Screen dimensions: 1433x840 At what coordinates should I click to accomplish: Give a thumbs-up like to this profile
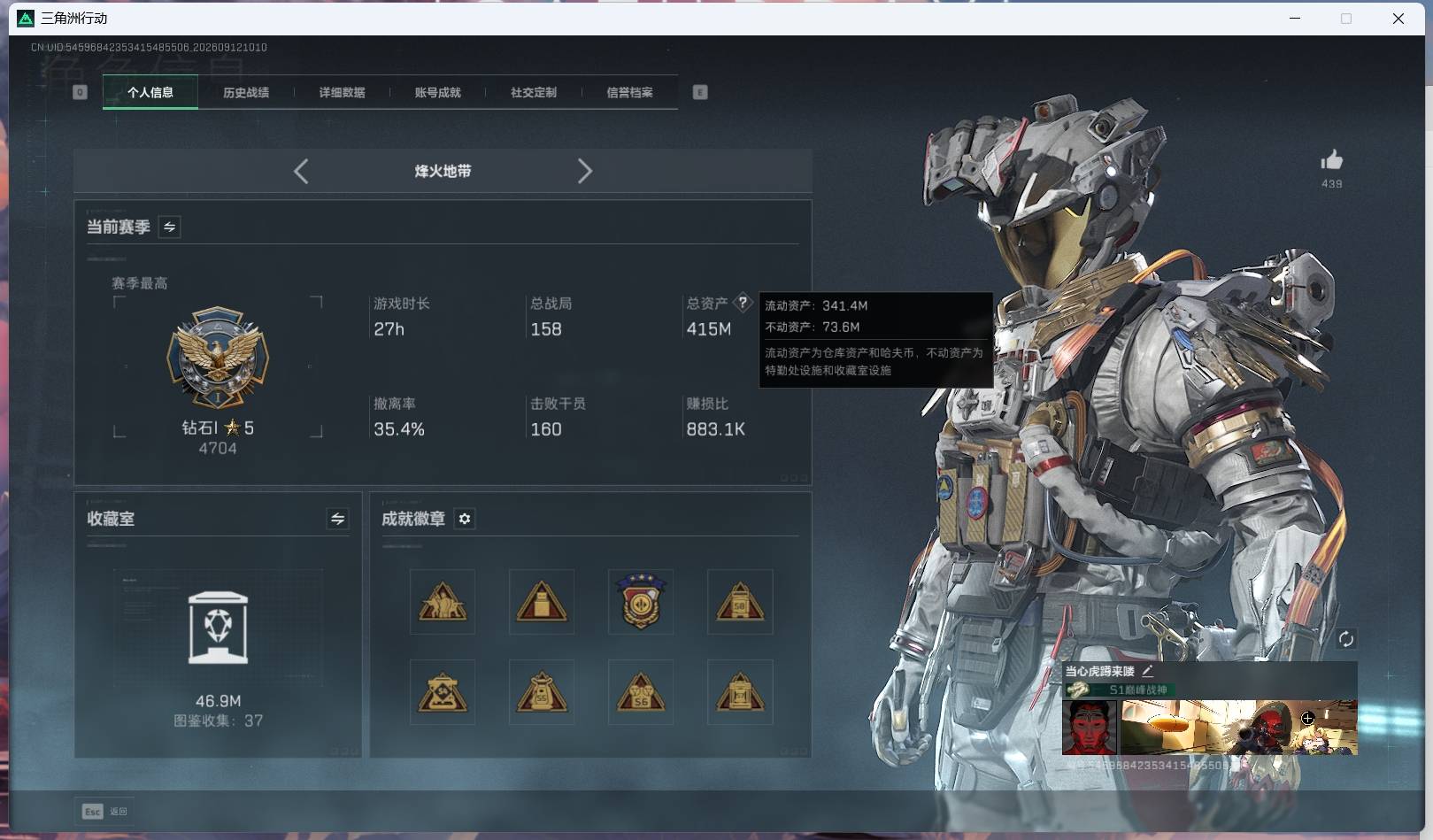[x=1331, y=159]
